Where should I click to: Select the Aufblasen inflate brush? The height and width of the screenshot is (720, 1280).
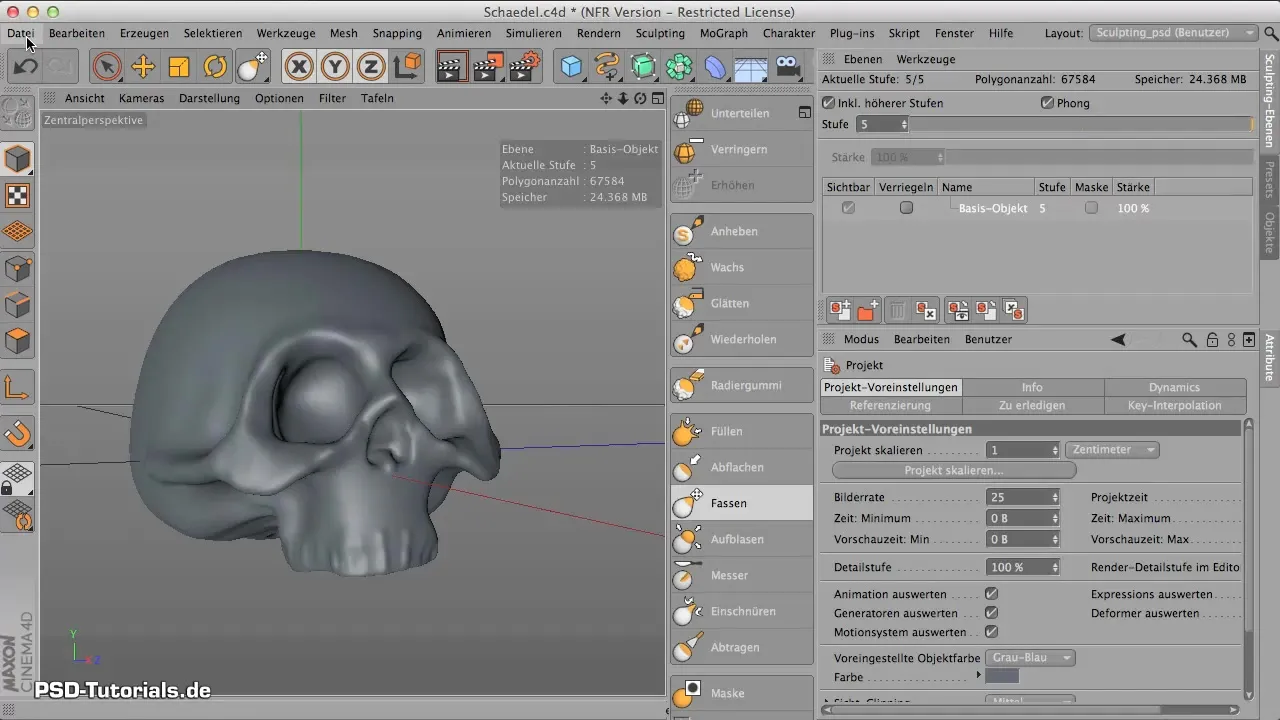741,540
